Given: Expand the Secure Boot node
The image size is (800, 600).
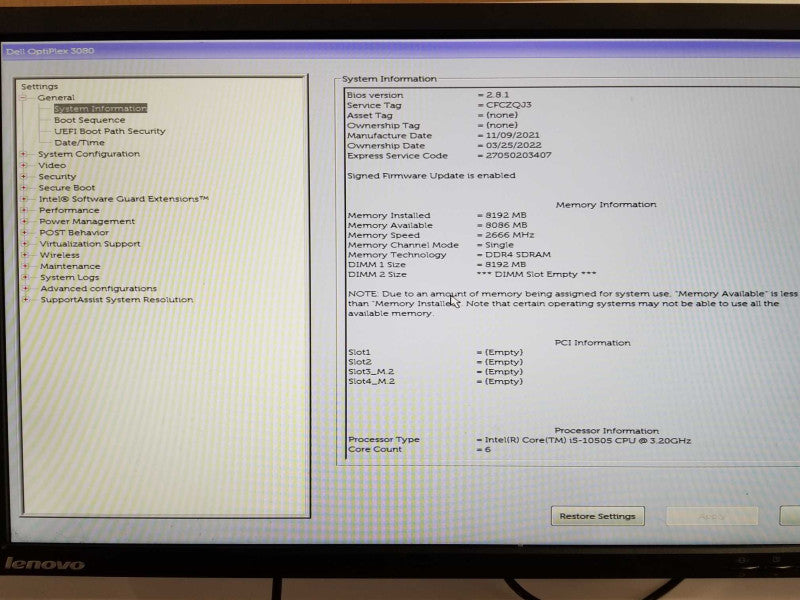Looking at the screenshot, I should (x=23, y=187).
